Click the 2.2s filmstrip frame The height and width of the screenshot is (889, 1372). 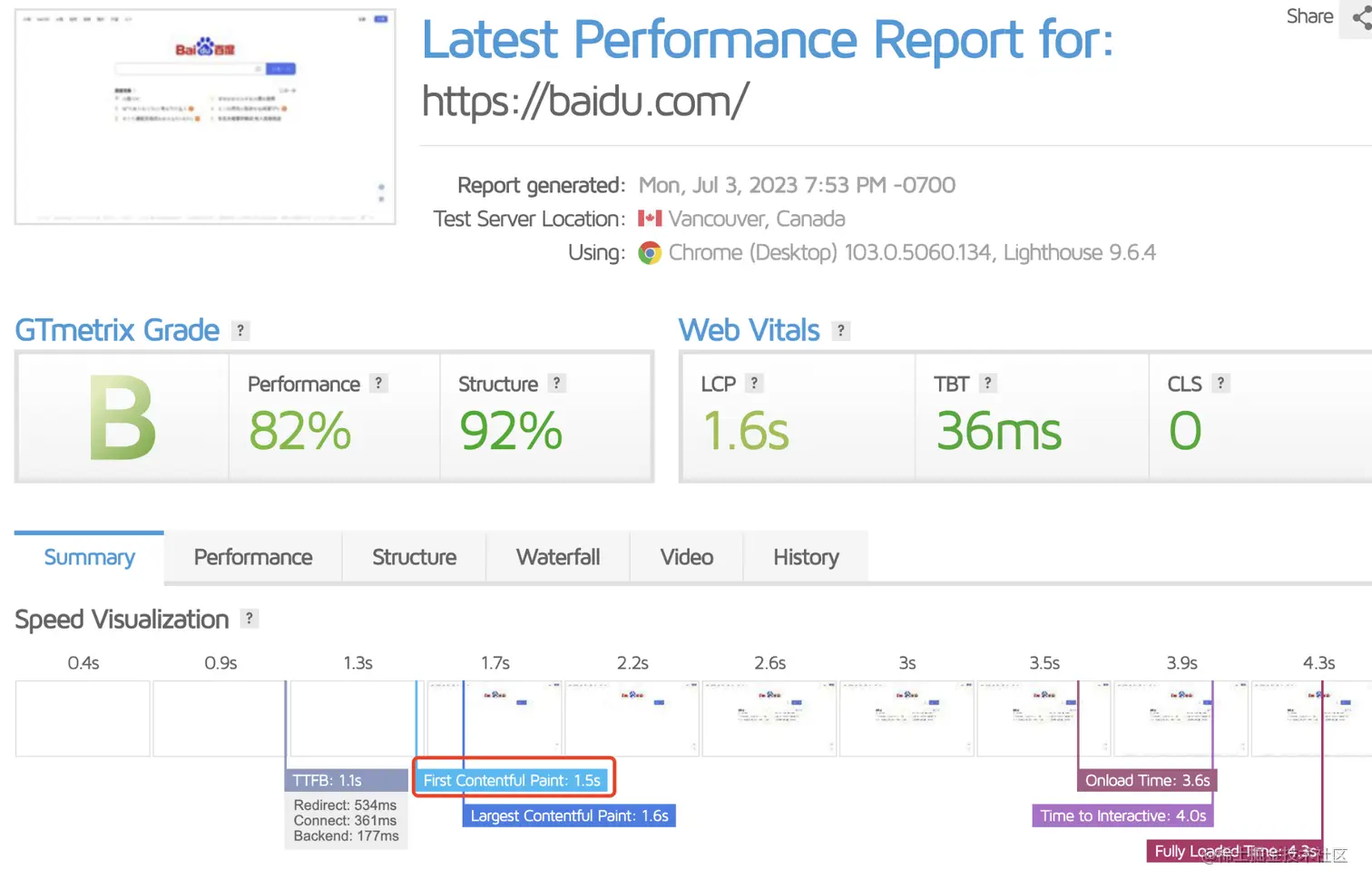pyautogui.click(x=632, y=718)
